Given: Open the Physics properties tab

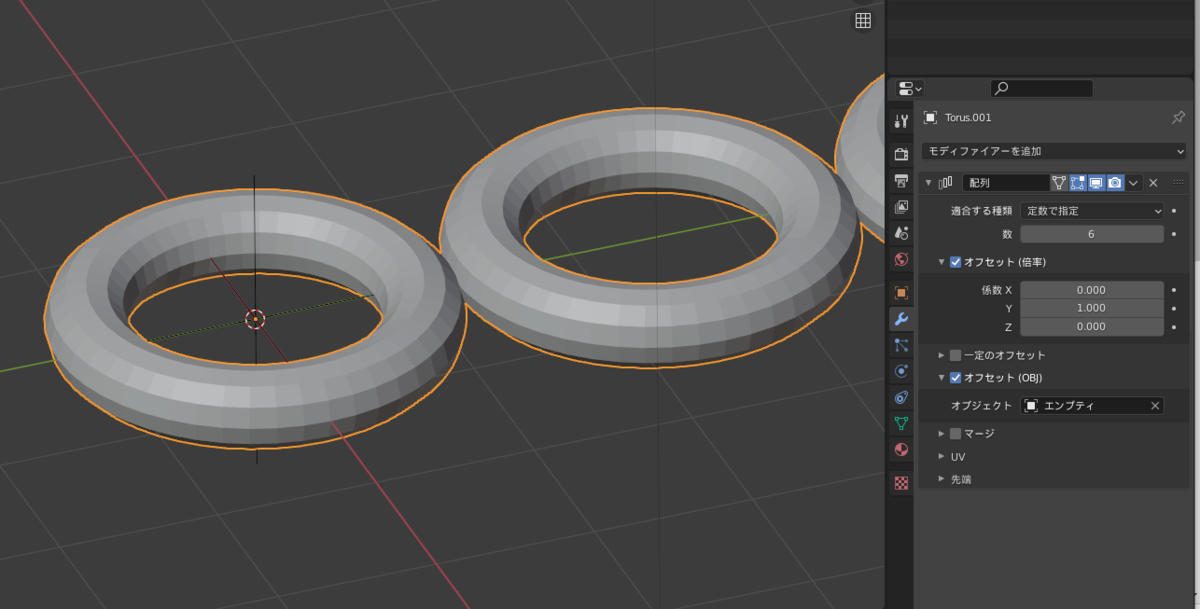Looking at the screenshot, I should pyautogui.click(x=901, y=371).
